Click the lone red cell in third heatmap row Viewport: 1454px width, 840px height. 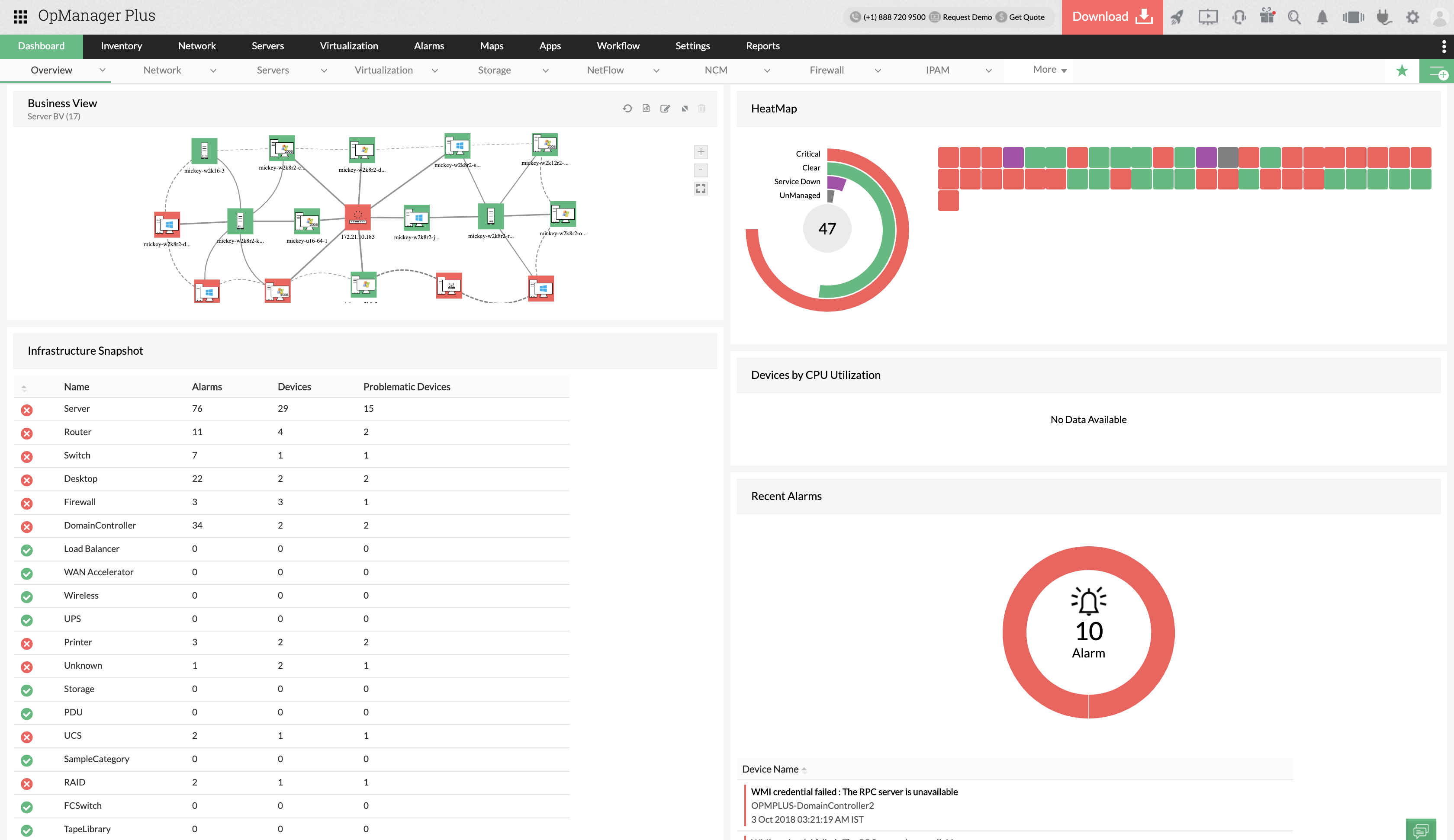[x=949, y=201]
